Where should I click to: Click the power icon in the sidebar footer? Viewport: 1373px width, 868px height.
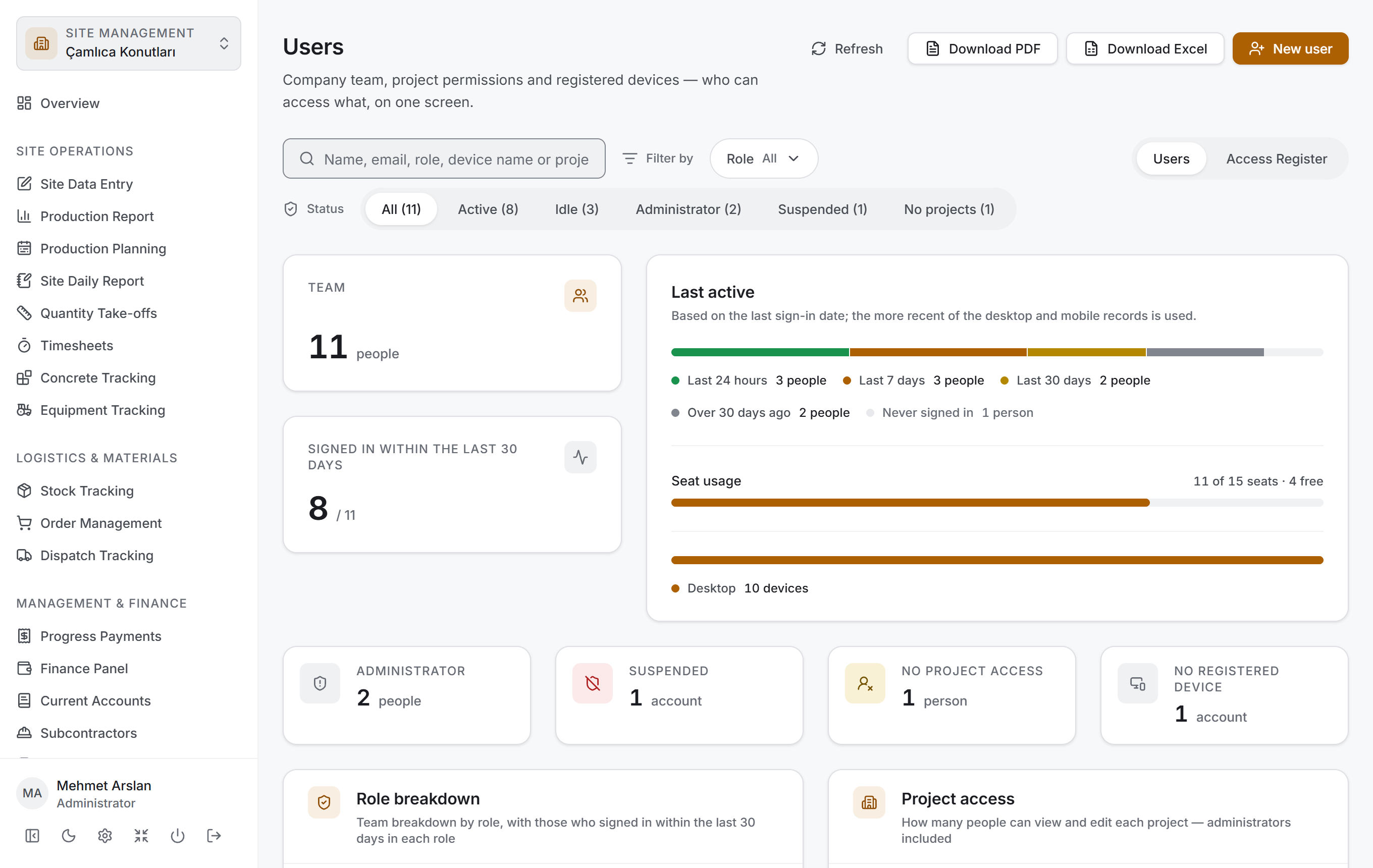click(178, 836)
